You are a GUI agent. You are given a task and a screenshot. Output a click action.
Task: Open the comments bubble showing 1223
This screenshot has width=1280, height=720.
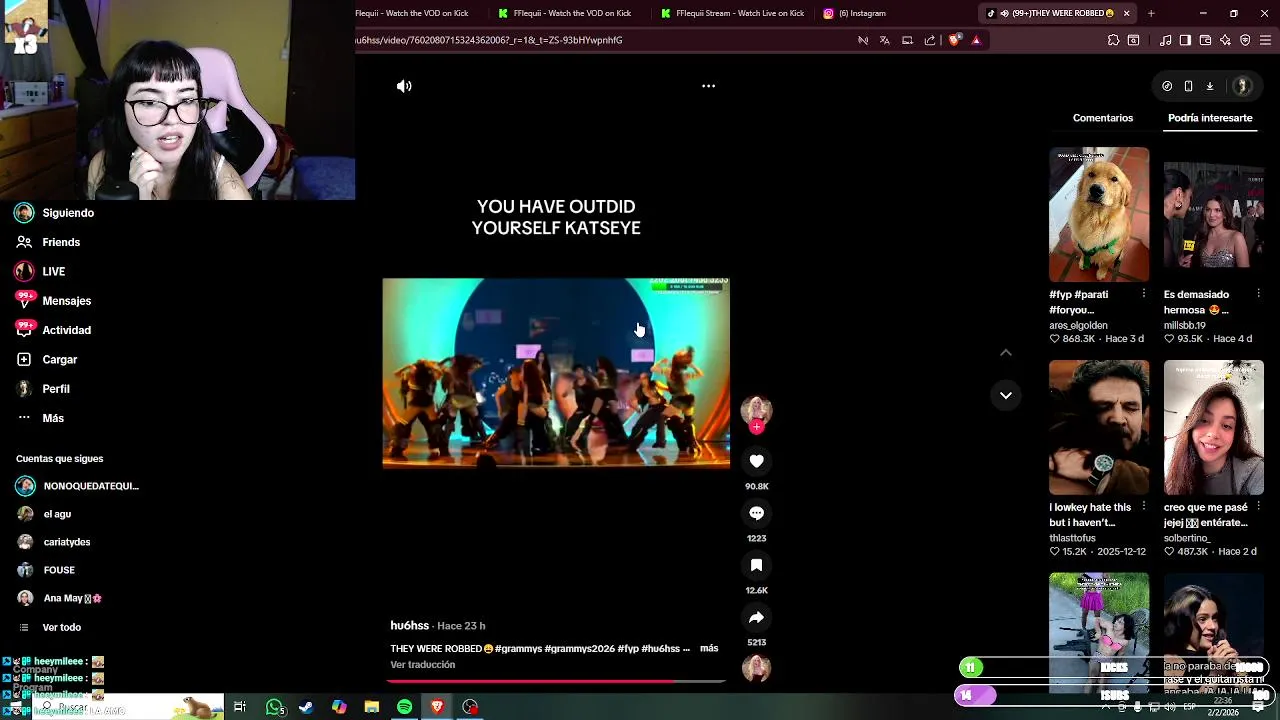tap(756, 513)
